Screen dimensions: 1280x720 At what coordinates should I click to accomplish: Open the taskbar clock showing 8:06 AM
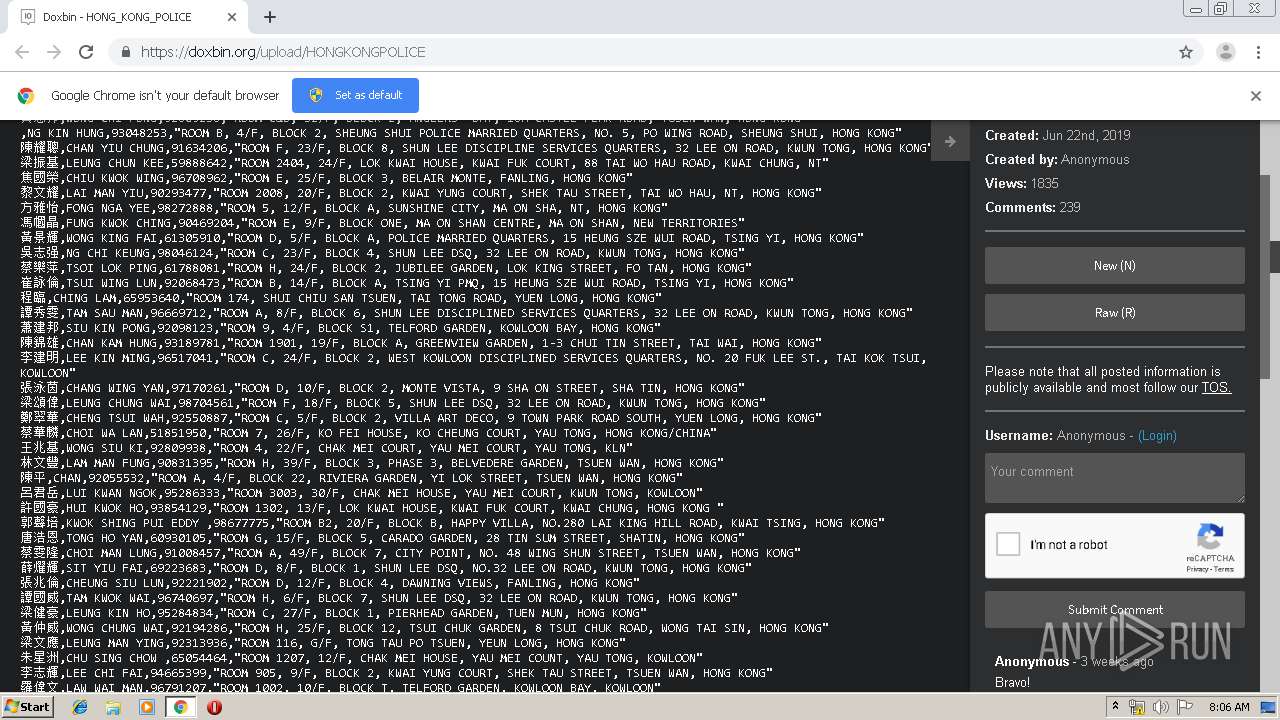[1228, 707]
